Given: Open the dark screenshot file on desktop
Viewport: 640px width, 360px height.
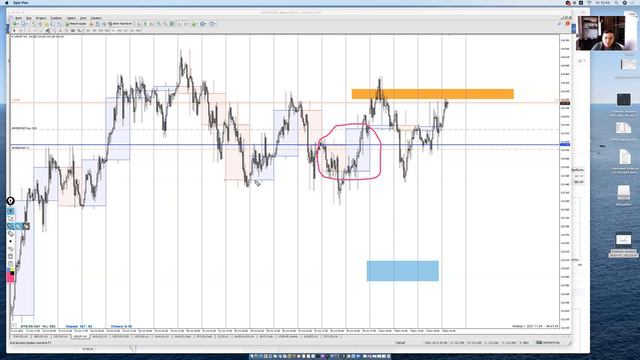Looking at the screenshot, I should coord(623,100).
